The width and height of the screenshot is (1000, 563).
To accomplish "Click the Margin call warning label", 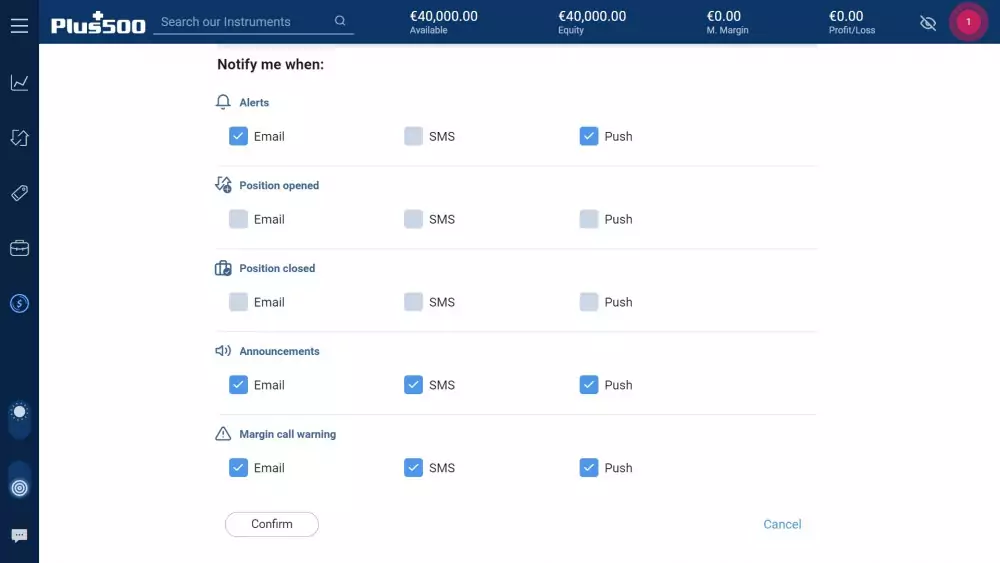I will 288,434.
